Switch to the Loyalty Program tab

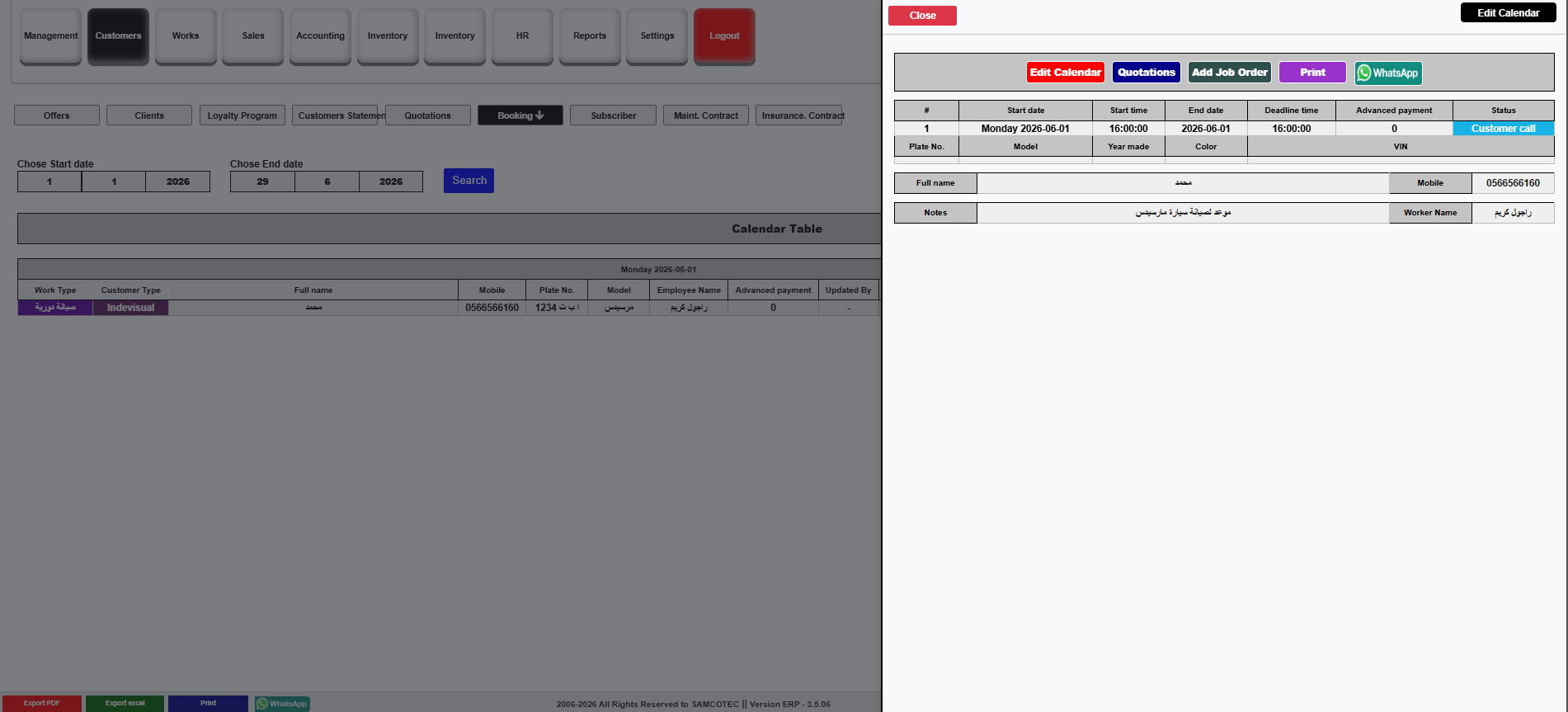pyautogui.click(x=242, y=116)
